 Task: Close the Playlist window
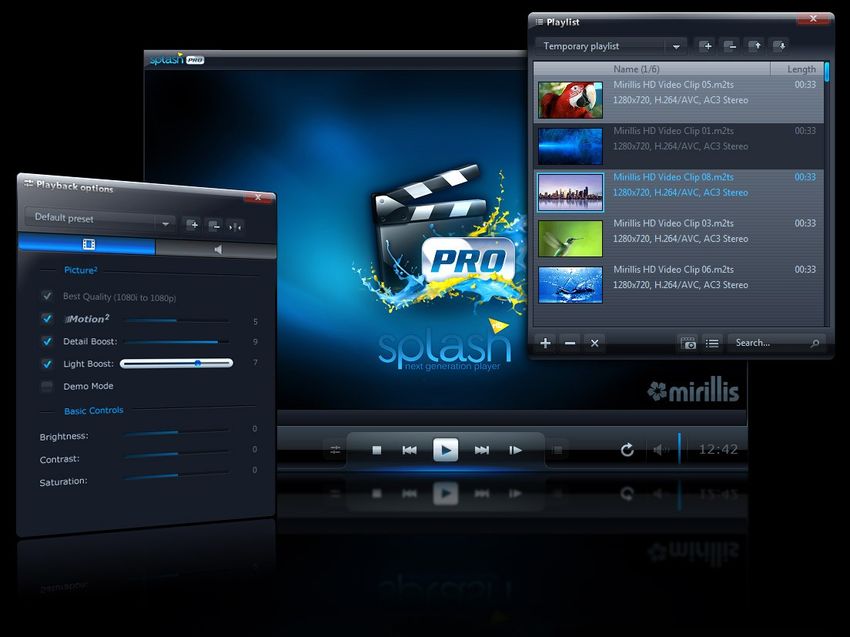(813, 19)
